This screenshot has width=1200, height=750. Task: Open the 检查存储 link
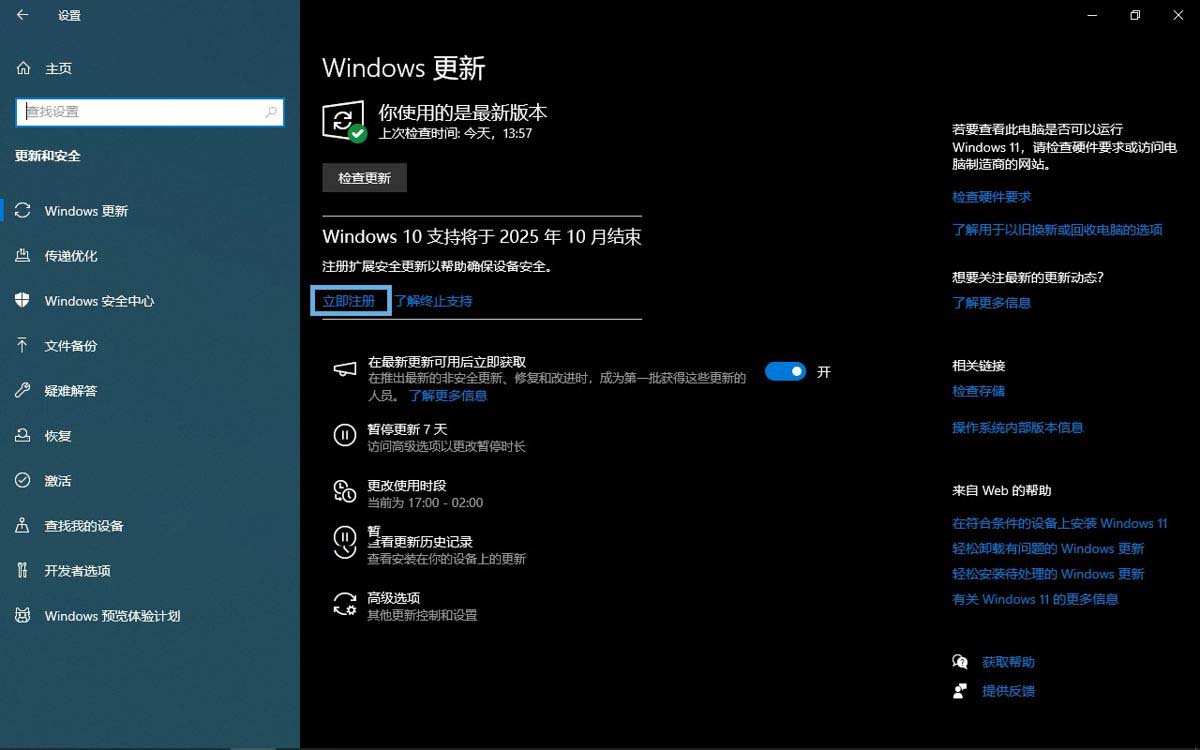[x=979, y=391]
